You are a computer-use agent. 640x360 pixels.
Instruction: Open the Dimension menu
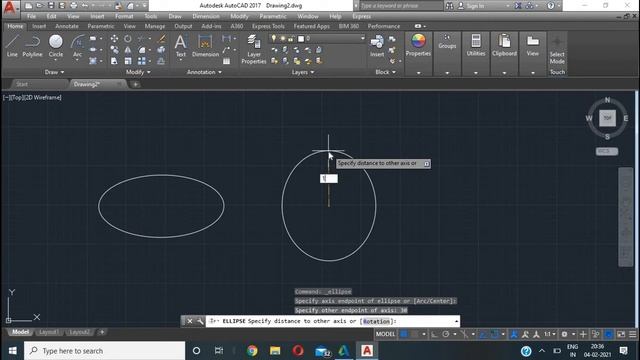(206, 16)
